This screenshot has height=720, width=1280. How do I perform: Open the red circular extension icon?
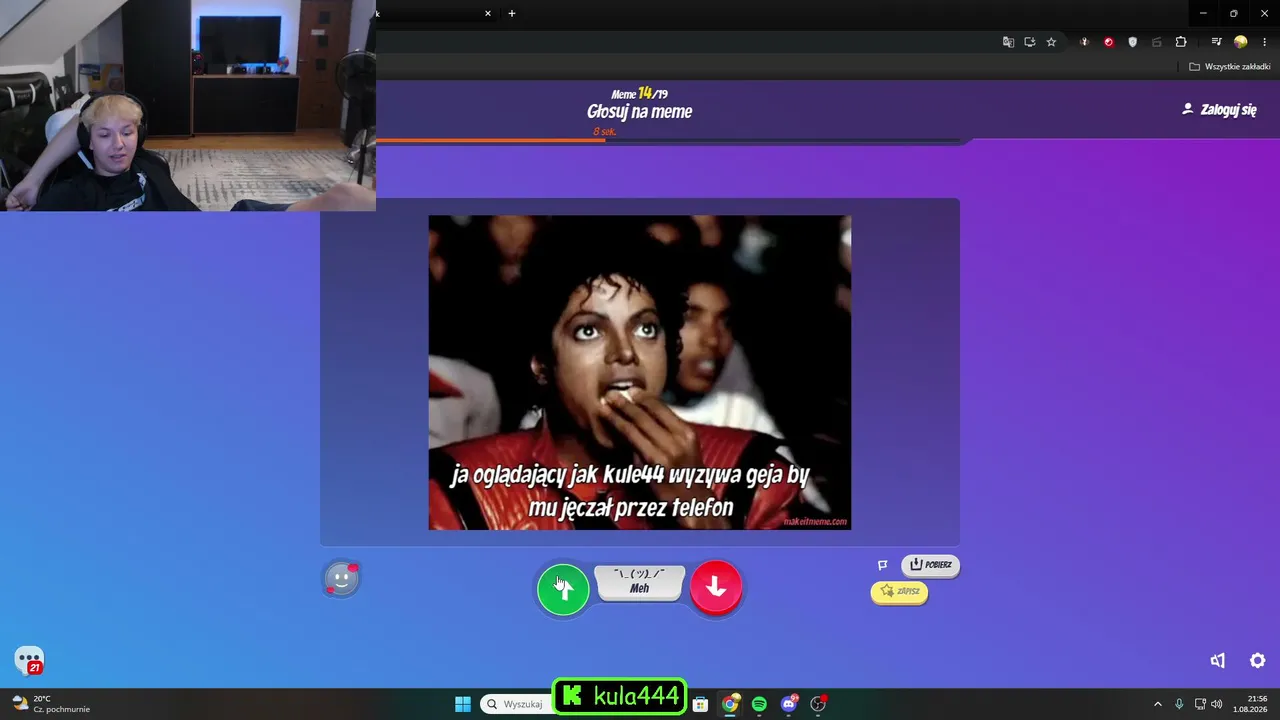pyautogui.click(x=1109, y=42)
